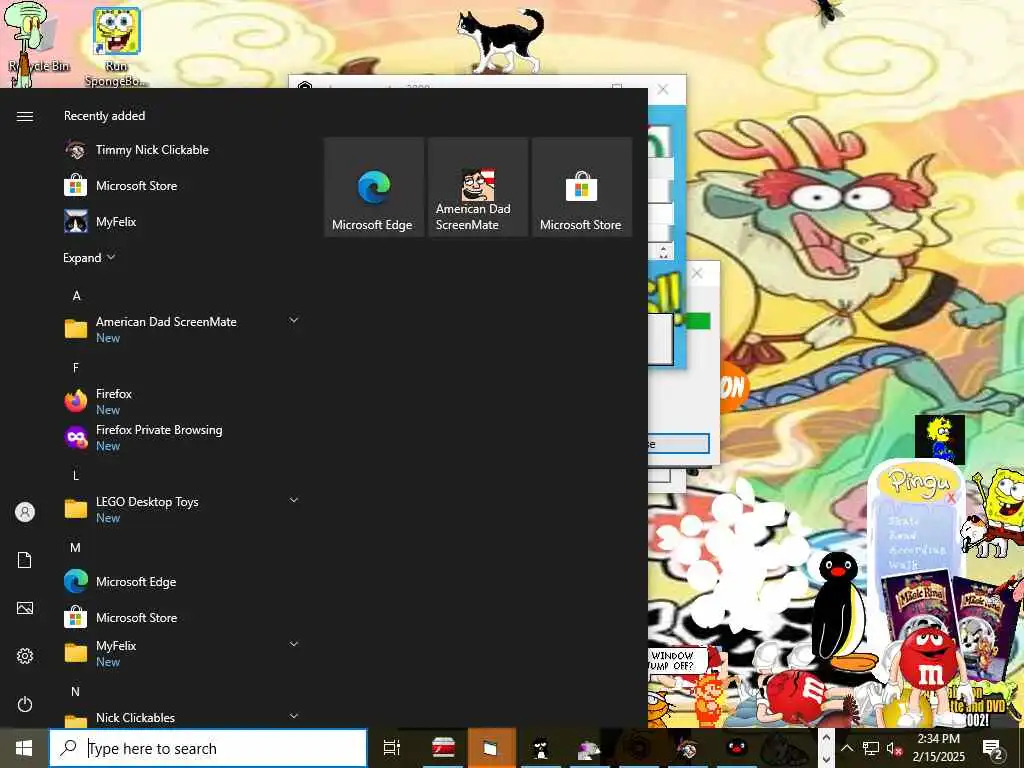The height and width of the screenshot is (768, 1024).
Task: Expand the LEGO Desktop Toys folder chevron
Action: coord(294,500)
